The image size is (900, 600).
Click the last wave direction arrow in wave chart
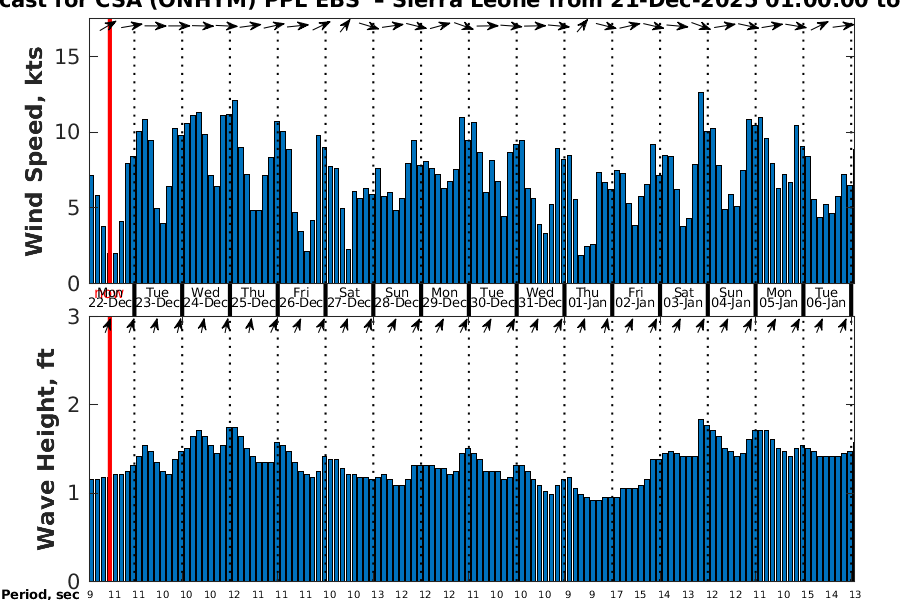tap(850, 325)
